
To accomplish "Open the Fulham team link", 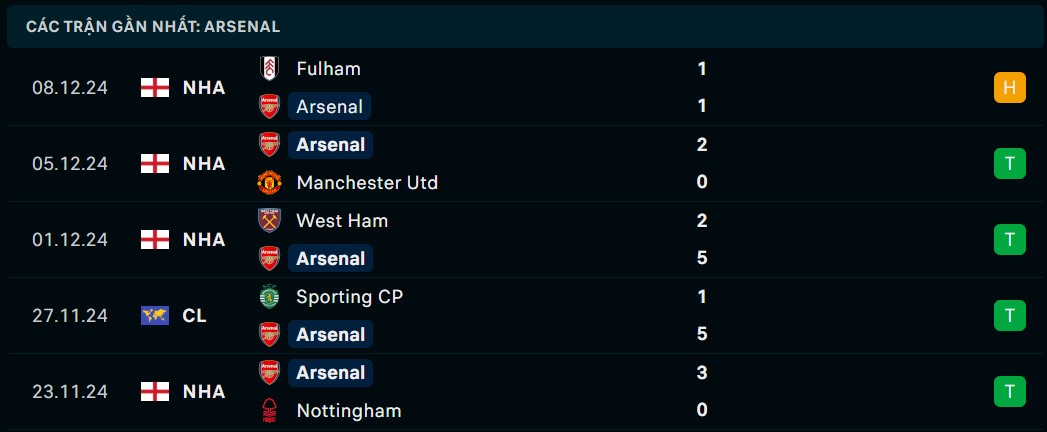I will 328,69.
